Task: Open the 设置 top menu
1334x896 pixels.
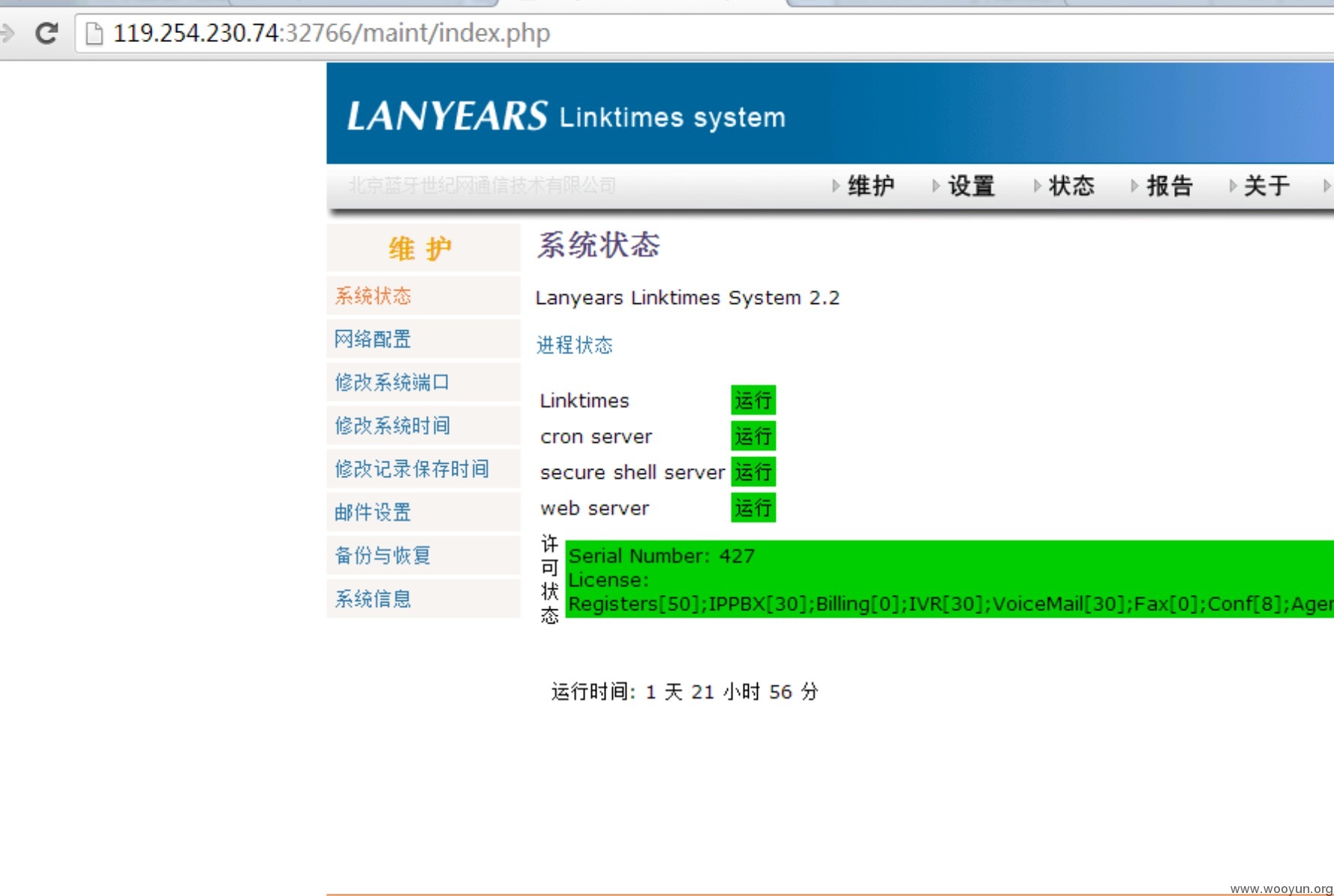Action: pos(971,185)
